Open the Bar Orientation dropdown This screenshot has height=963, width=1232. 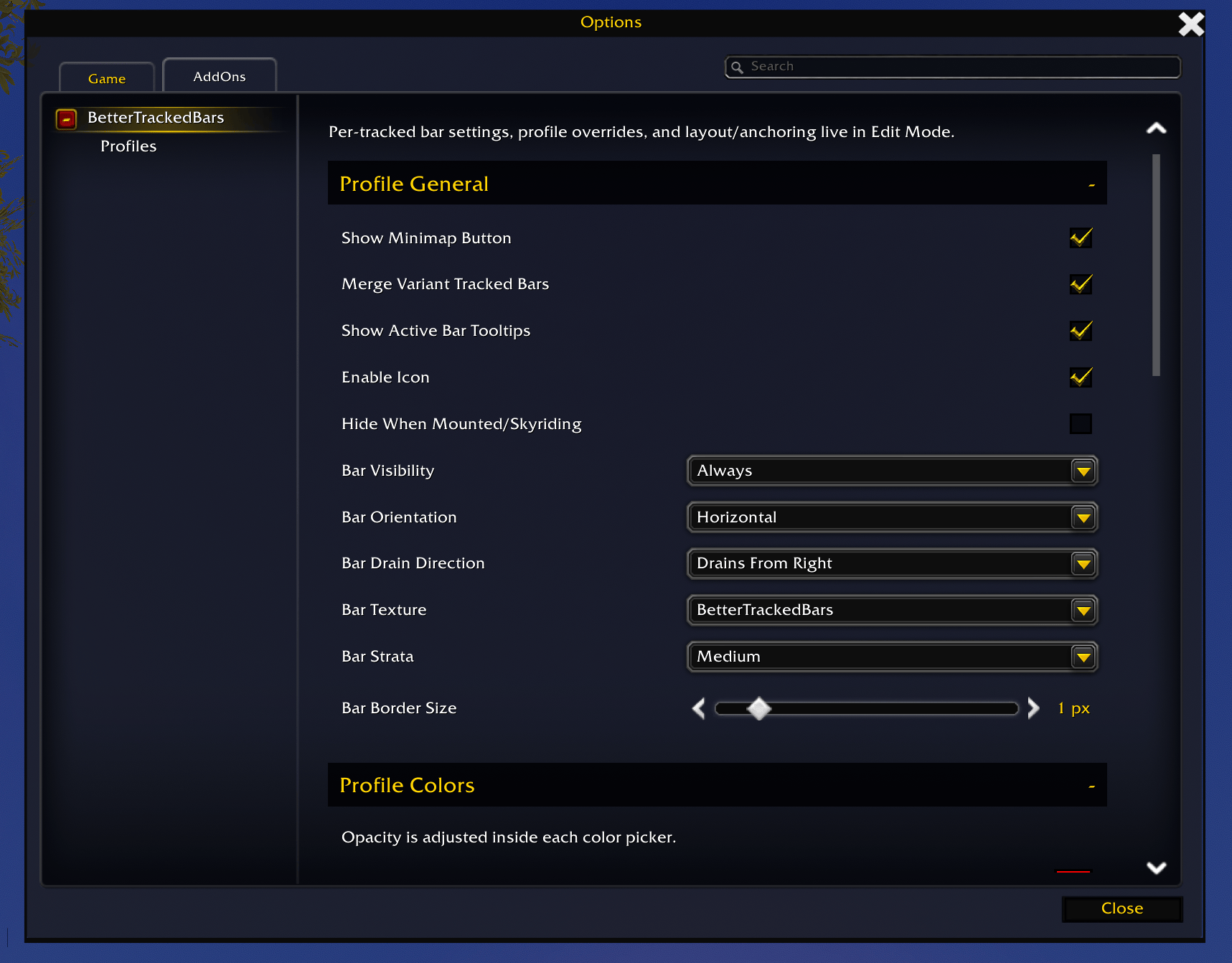(892, 517)
